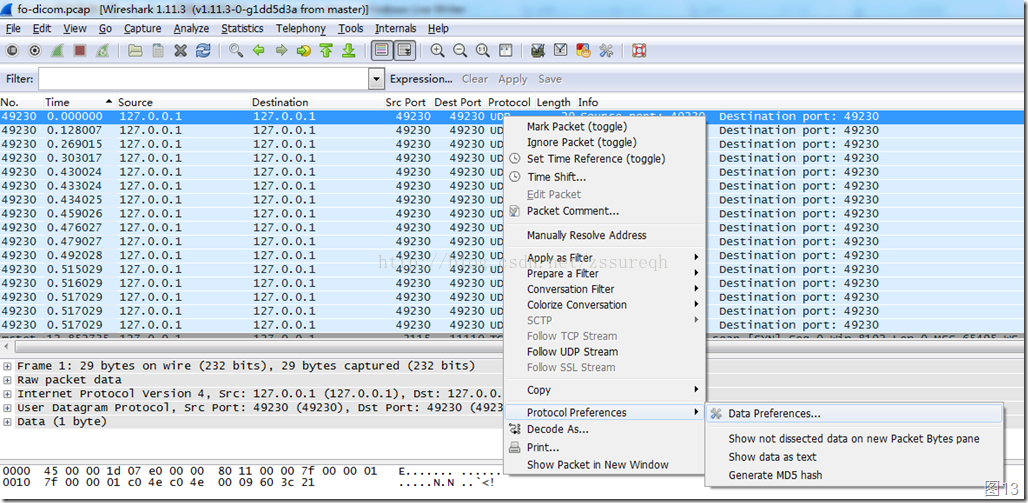
Task: Go forward in packet history arrow
Action: (x=281, y=50)
